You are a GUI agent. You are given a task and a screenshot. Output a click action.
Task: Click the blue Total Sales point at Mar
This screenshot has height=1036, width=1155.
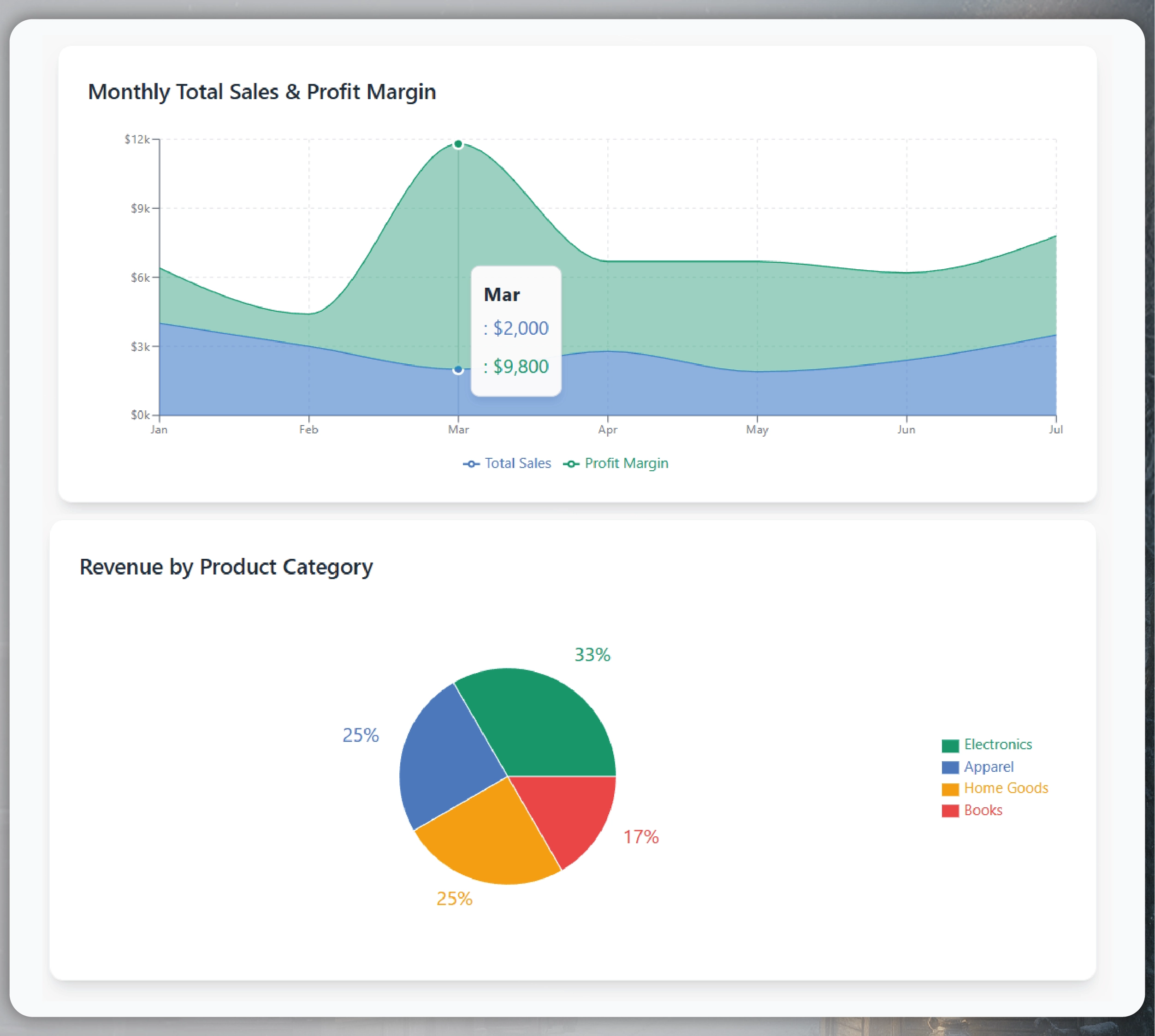(x=458, y=369)
